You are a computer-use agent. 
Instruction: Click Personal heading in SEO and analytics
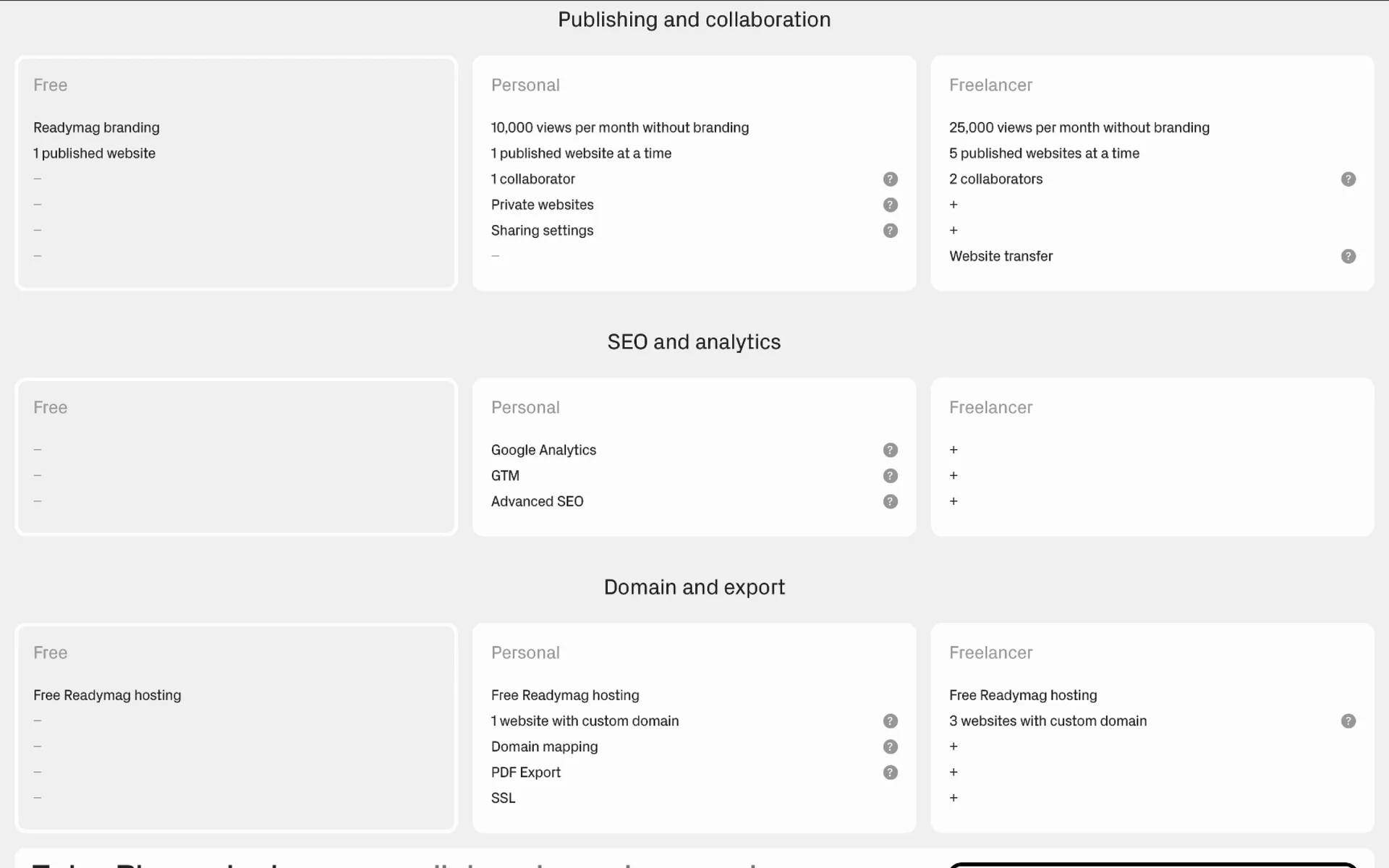click(x=525, y=408)
